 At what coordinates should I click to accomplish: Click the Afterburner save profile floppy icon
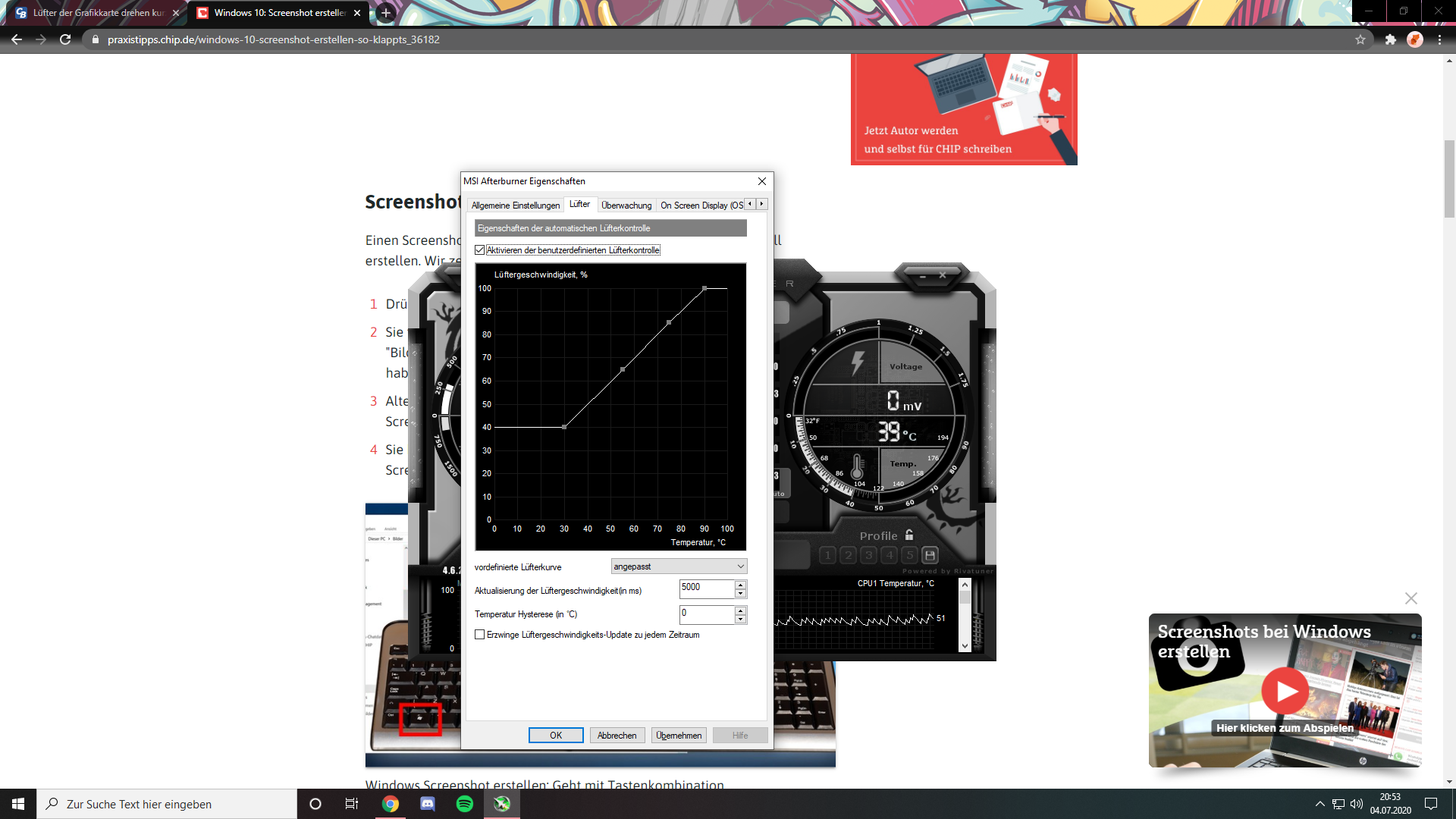(930, 555)
